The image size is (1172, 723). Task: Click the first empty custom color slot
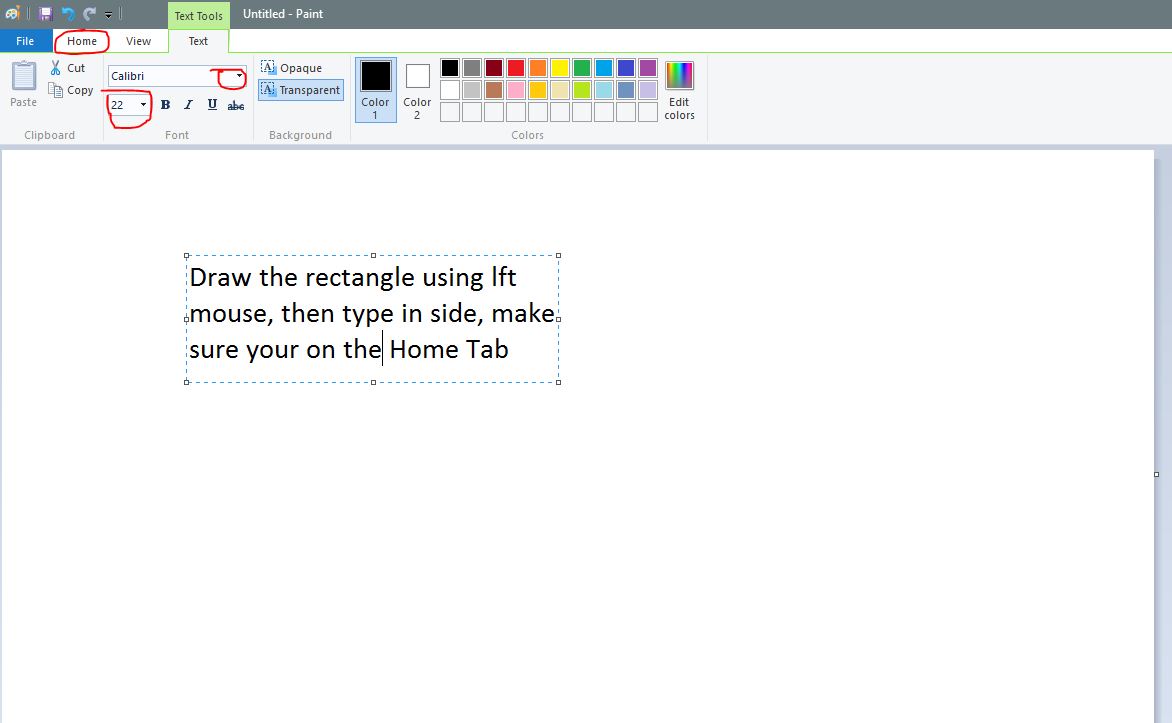coord(450,112)
